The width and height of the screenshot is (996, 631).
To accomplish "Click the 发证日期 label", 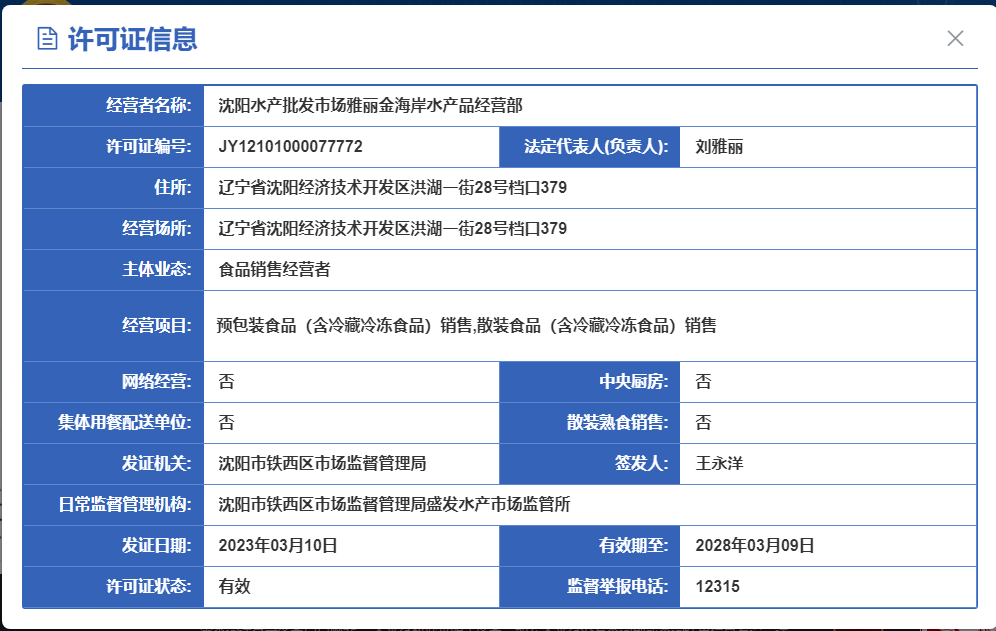I will [157, 546].
